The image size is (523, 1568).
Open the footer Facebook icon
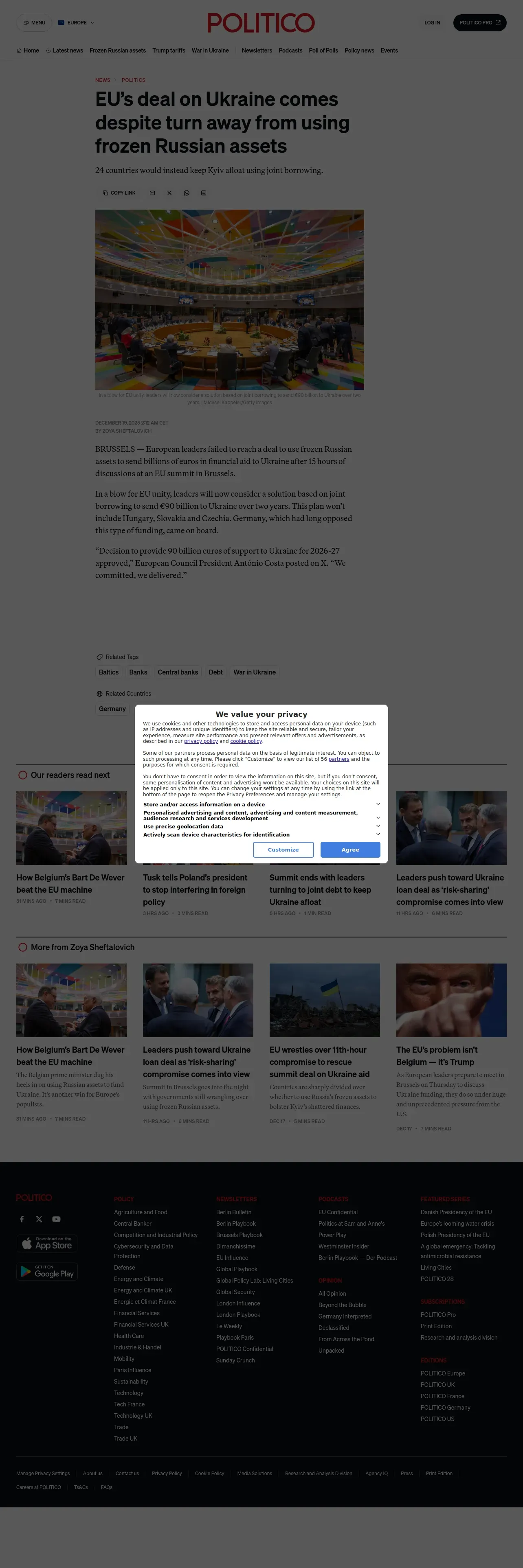click(x=22, y=1219)
